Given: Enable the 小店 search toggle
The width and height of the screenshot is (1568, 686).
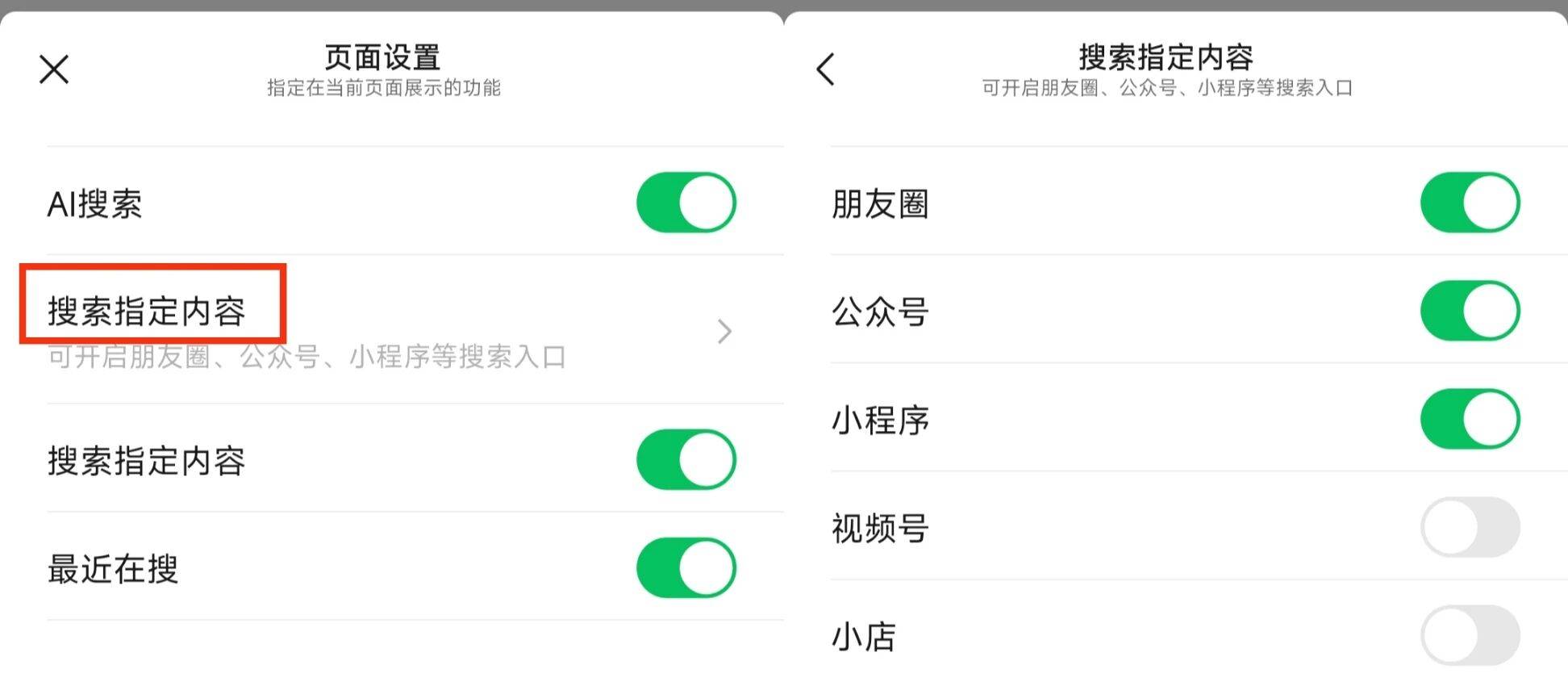Looking at the screenshot, I should [1470, 635].
